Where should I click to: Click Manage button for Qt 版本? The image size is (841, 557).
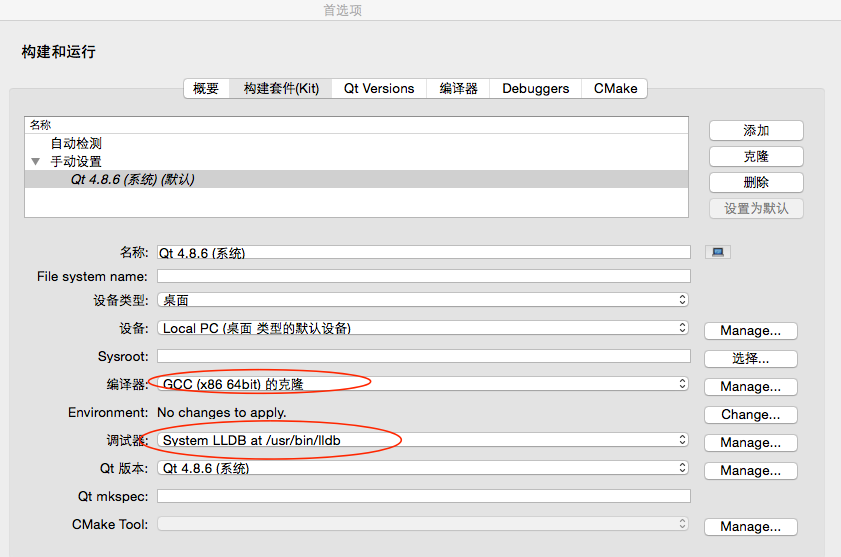pyautogui.click(x=750, y=471)
